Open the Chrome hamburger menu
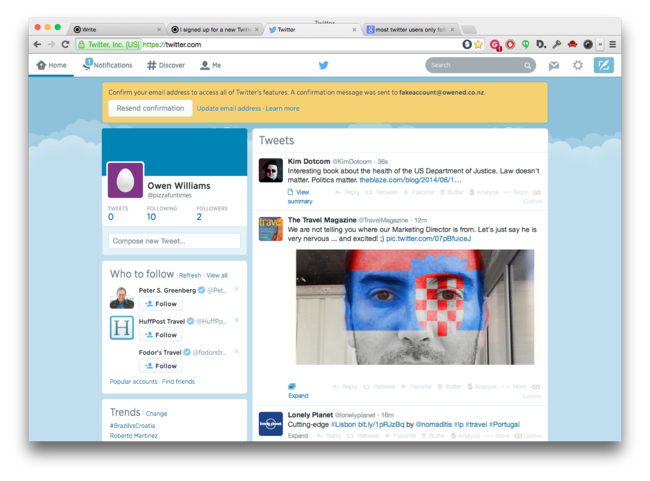This screenshot has width=650, height=481. click(612, 44)
